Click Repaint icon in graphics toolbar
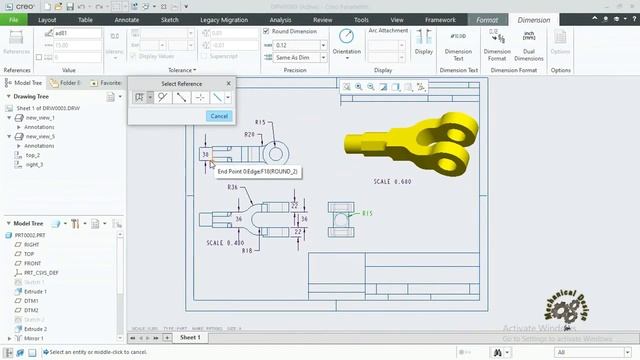640x360 pixels. pyautogui.click(x=383, y=87)
